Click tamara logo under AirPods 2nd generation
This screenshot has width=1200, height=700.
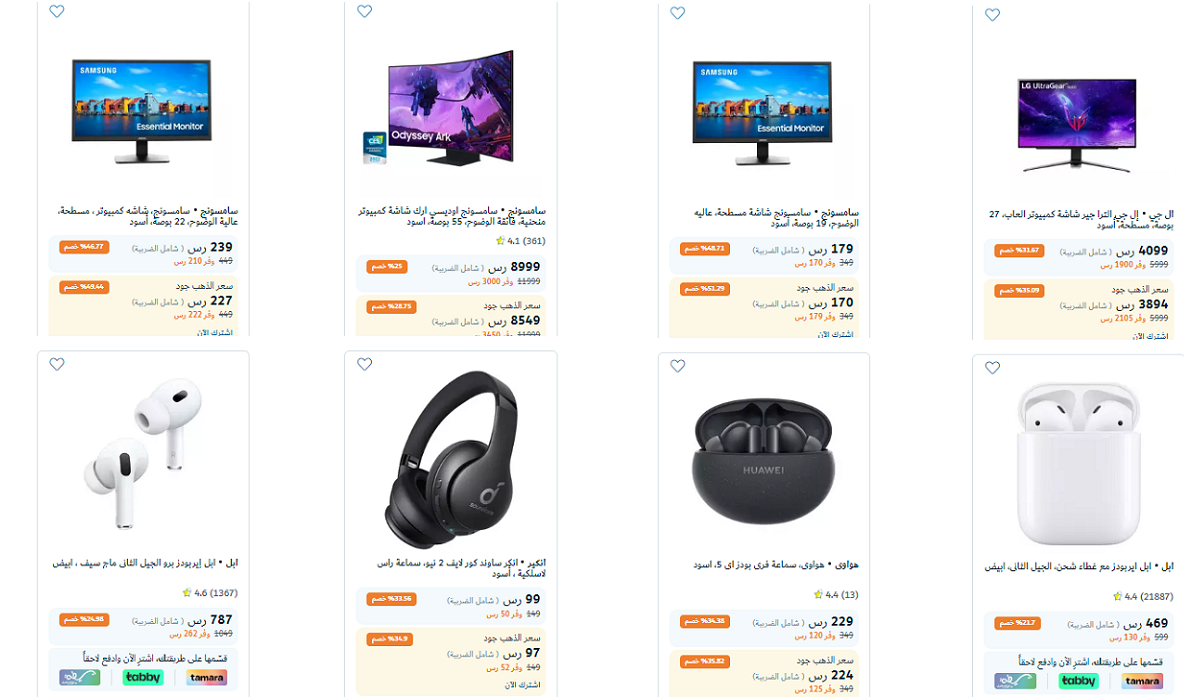point(1142,681)
